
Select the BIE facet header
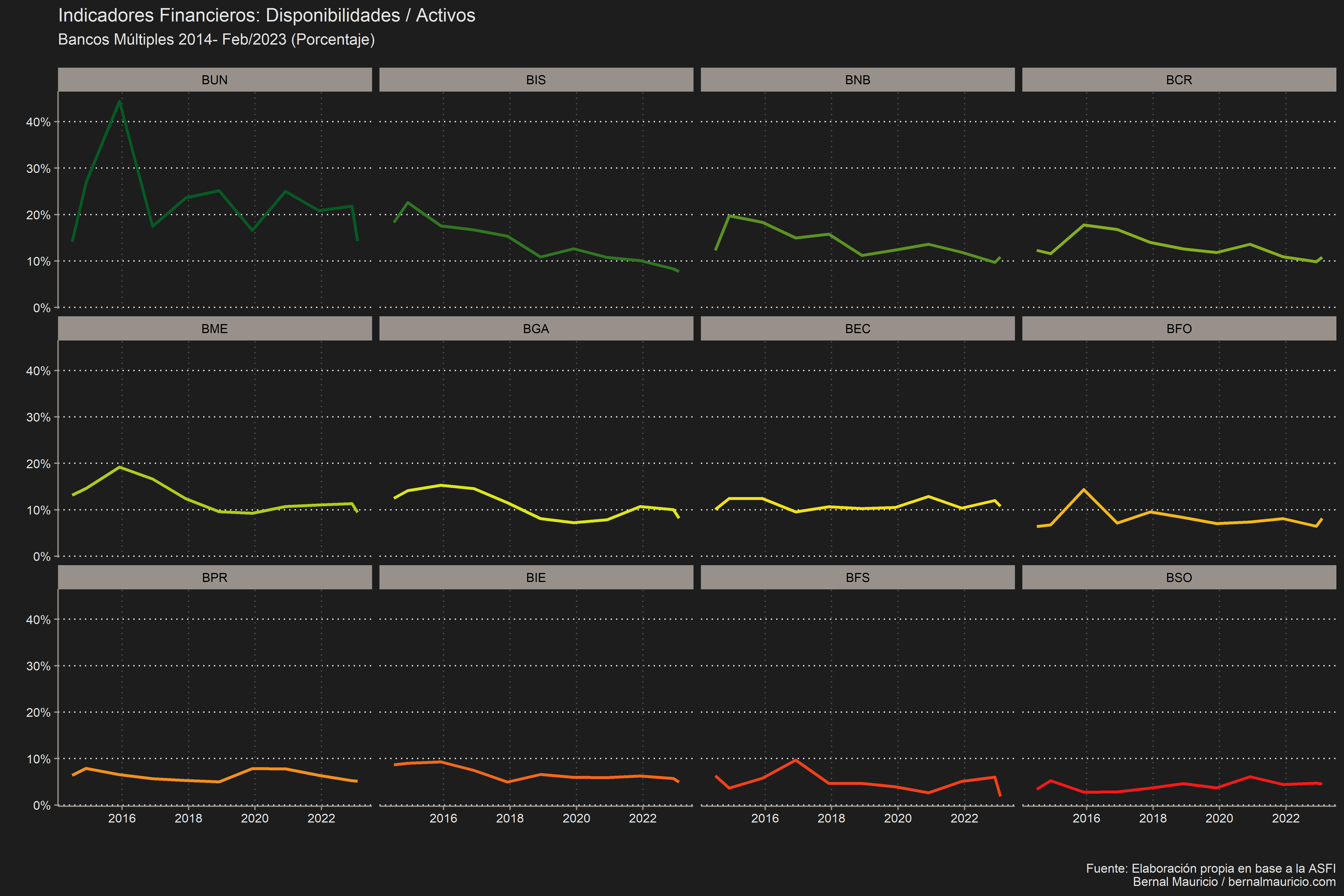tap(536, 578)
